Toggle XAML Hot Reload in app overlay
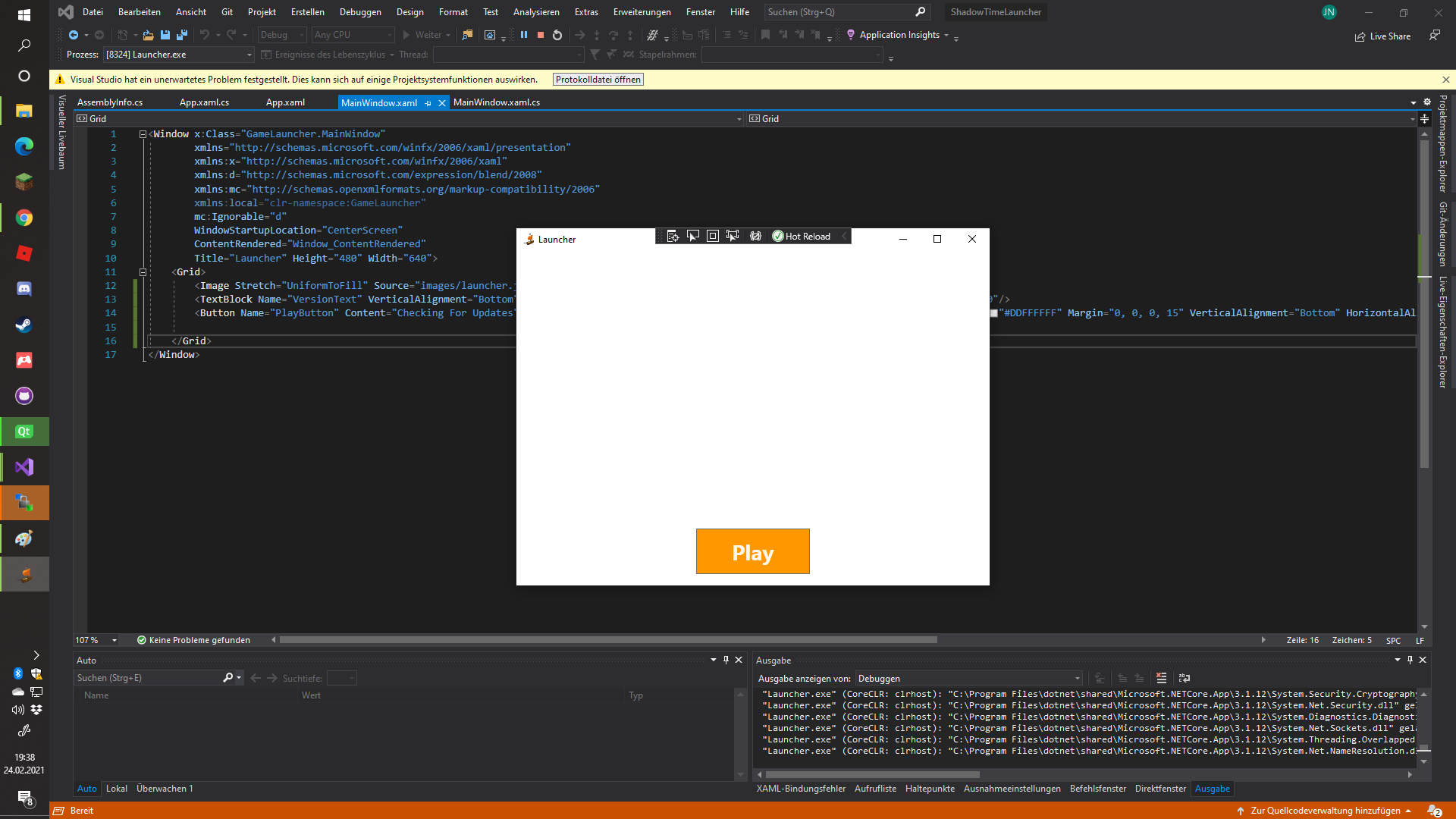The width and height of the screenshot is (1456, 819). tap(802, 236)
